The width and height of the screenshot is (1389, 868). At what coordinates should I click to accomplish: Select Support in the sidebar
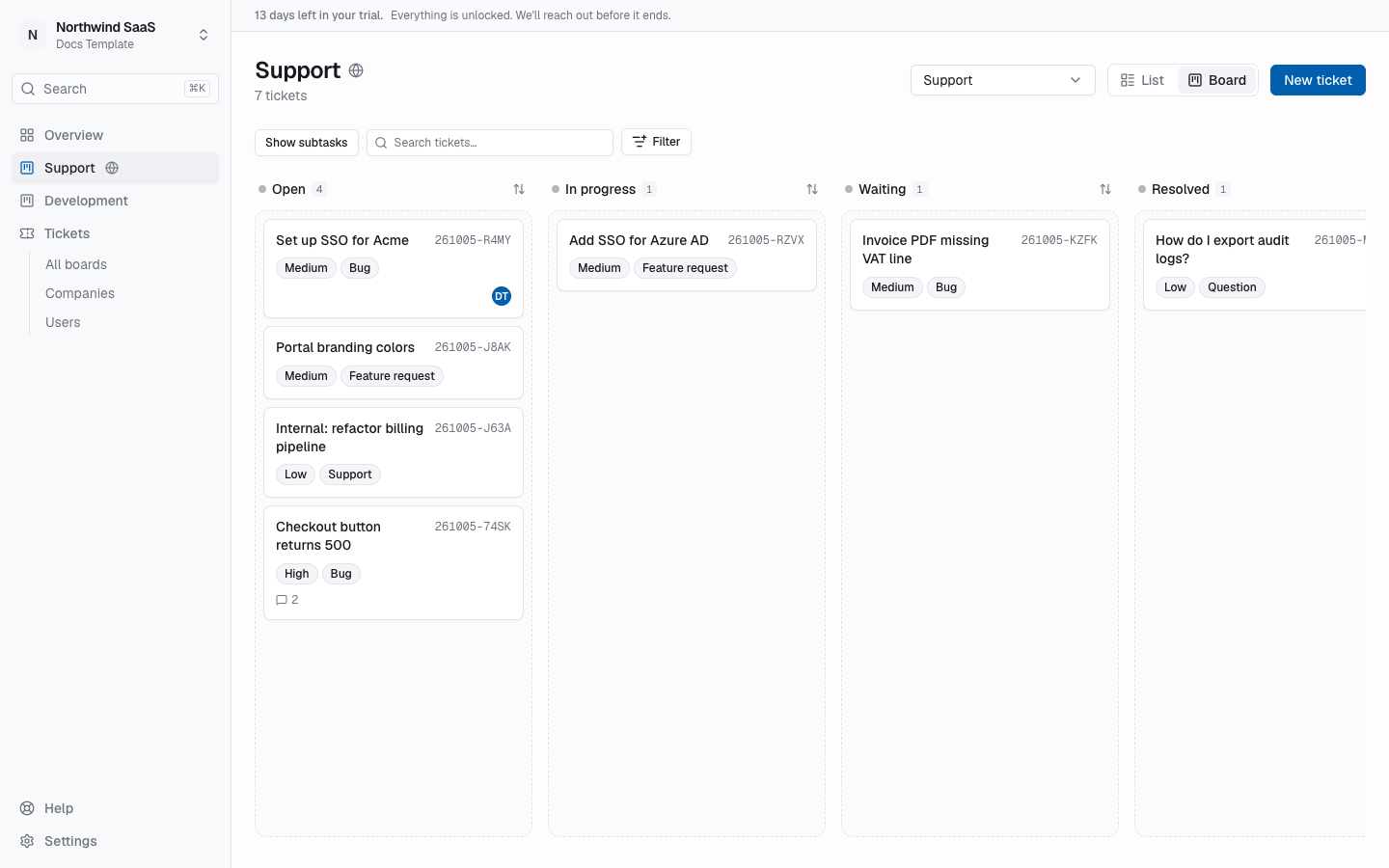116,168
